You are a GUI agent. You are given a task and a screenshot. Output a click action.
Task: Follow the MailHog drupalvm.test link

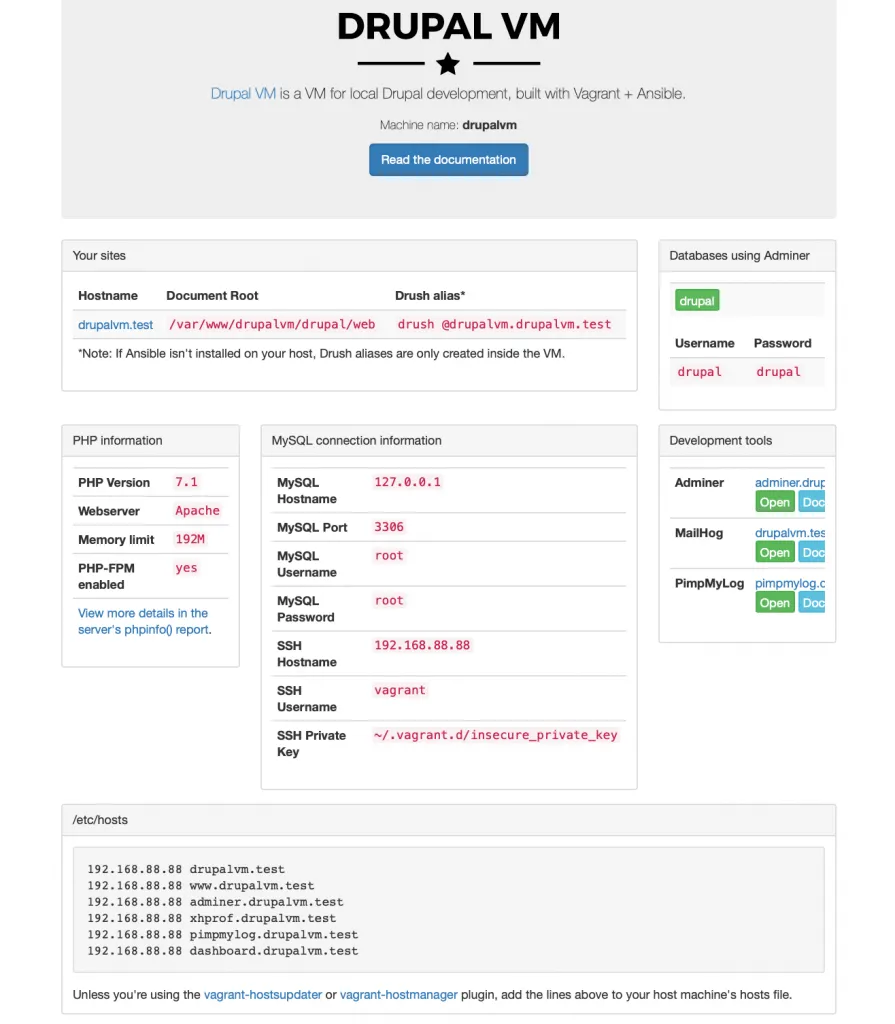(x=790, y=533)
